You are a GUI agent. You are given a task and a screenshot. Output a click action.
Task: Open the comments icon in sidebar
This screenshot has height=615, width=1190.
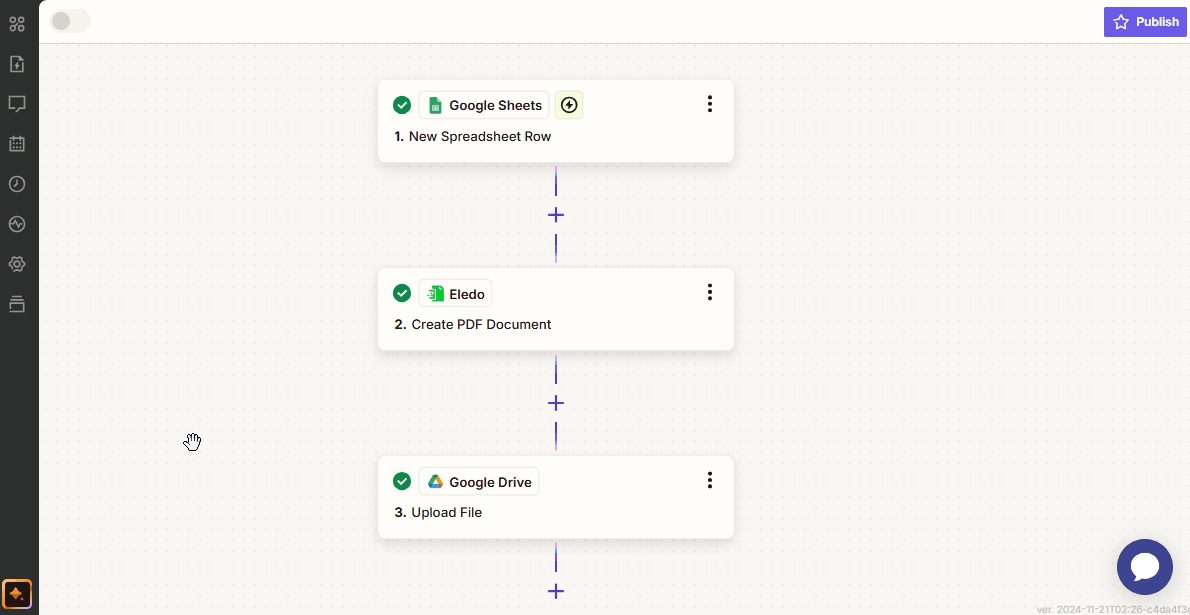coord(17,104)
